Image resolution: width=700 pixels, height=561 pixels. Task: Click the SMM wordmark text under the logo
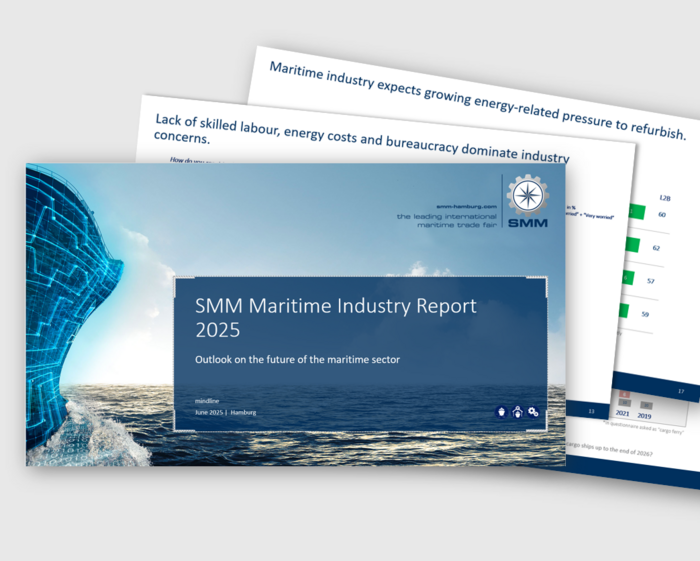[x=527, y=223]
